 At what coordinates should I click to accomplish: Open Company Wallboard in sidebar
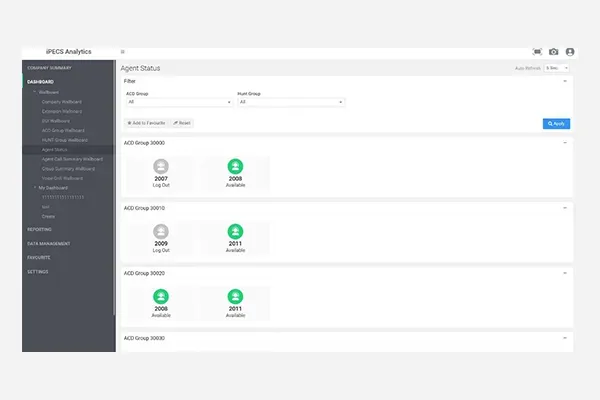(62, 102)
